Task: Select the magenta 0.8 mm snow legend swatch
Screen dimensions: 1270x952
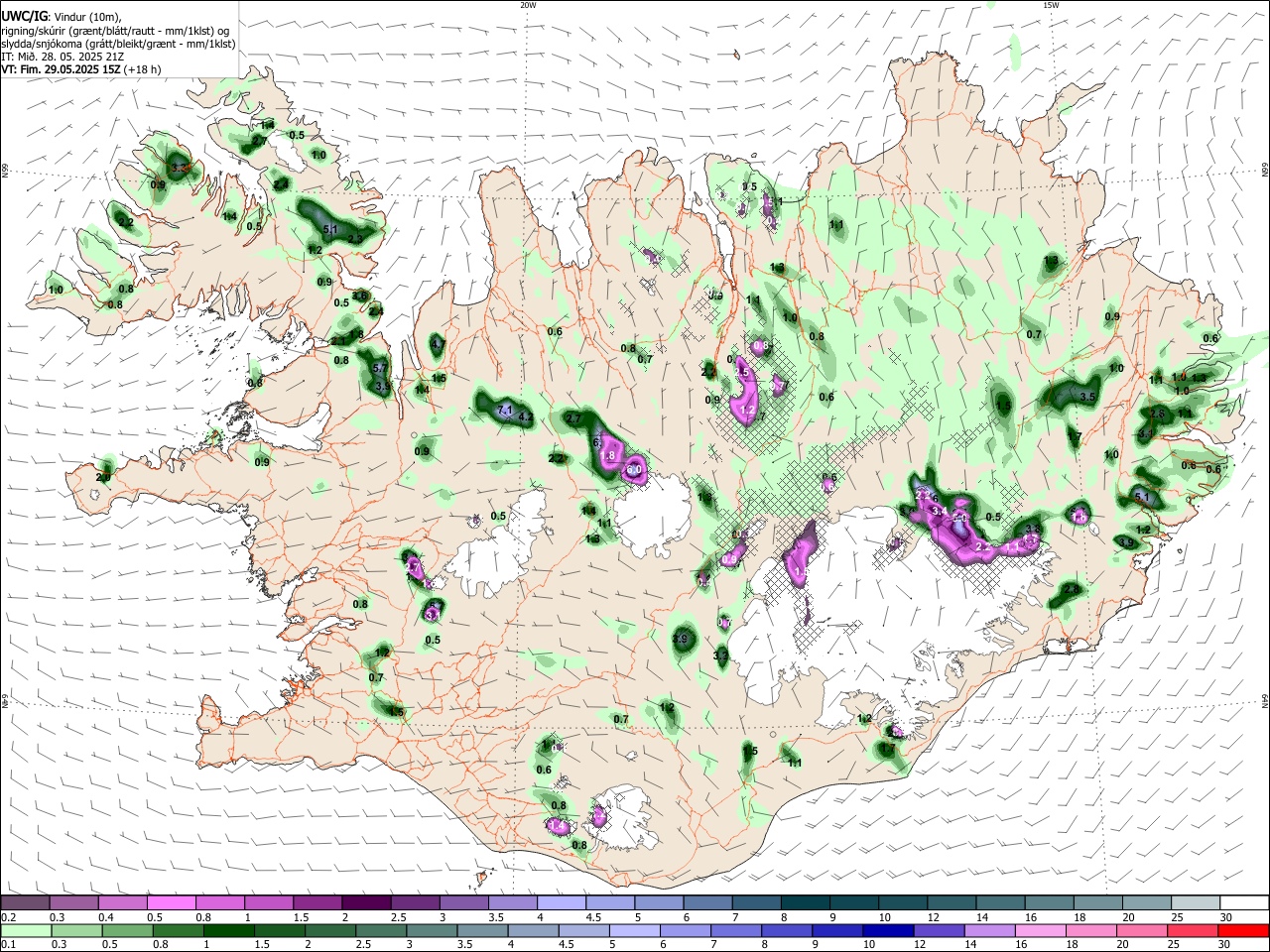Action: click(x=220, y=903)
